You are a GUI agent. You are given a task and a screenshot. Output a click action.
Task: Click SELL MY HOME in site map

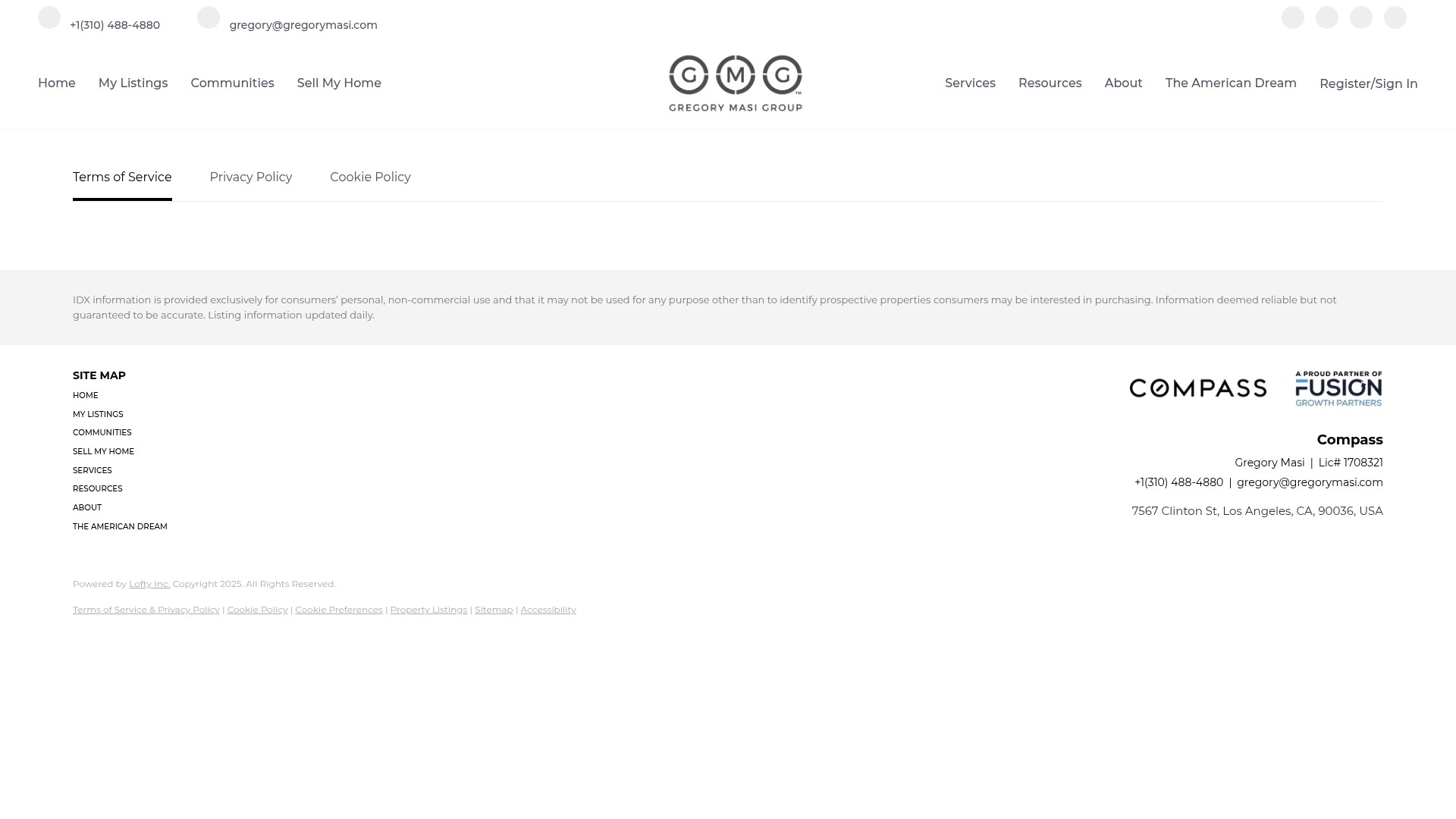tap(103, 452)
